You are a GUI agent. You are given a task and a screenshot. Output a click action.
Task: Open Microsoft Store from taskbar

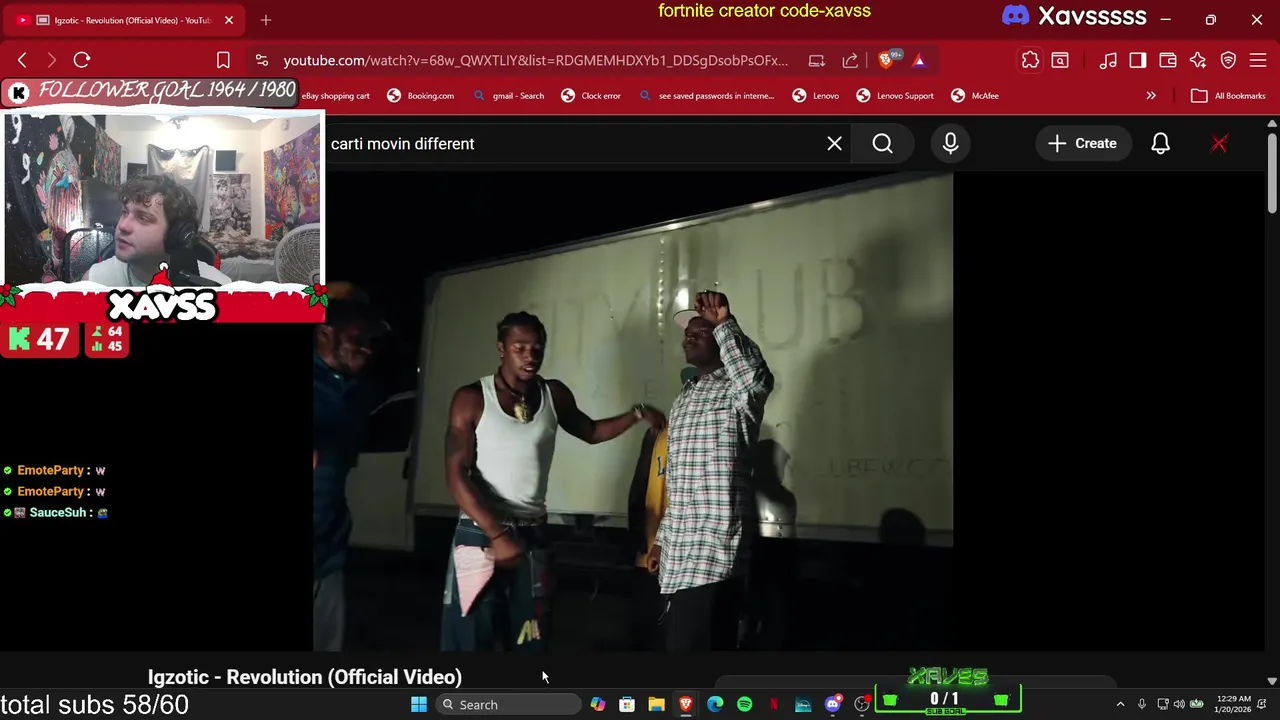click(627, 705)
